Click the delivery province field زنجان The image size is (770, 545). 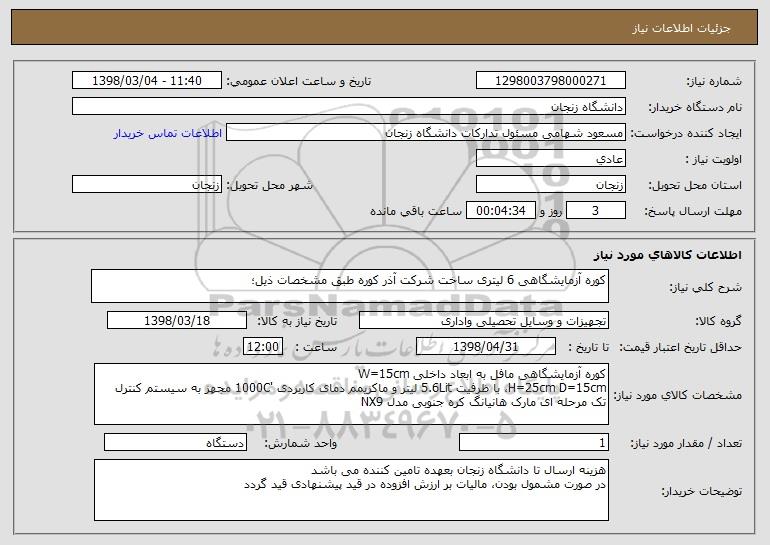click(550, 185)
